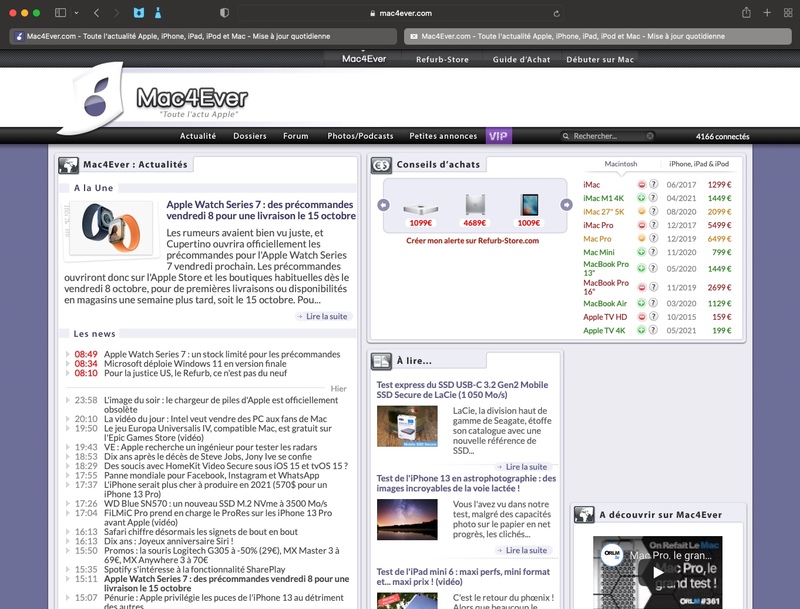Screen dimensions: 800x609
Task: Show previous refurb products with left arrow
Action: click(x=383, y=205)
